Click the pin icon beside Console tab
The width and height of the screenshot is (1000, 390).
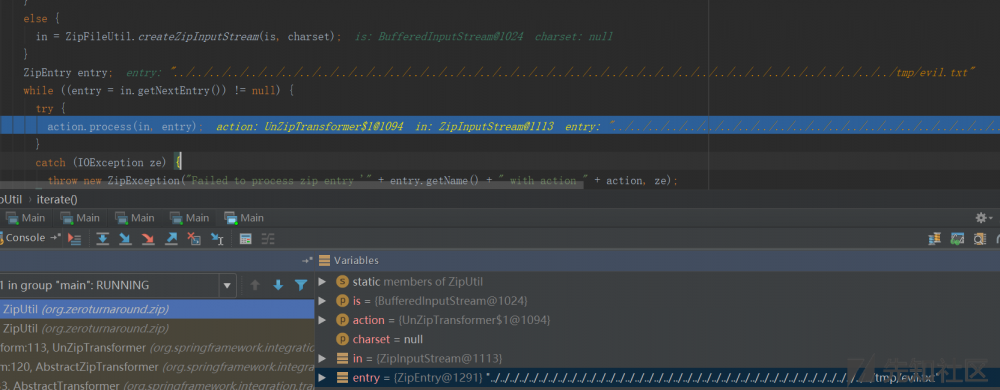point(55,238)
